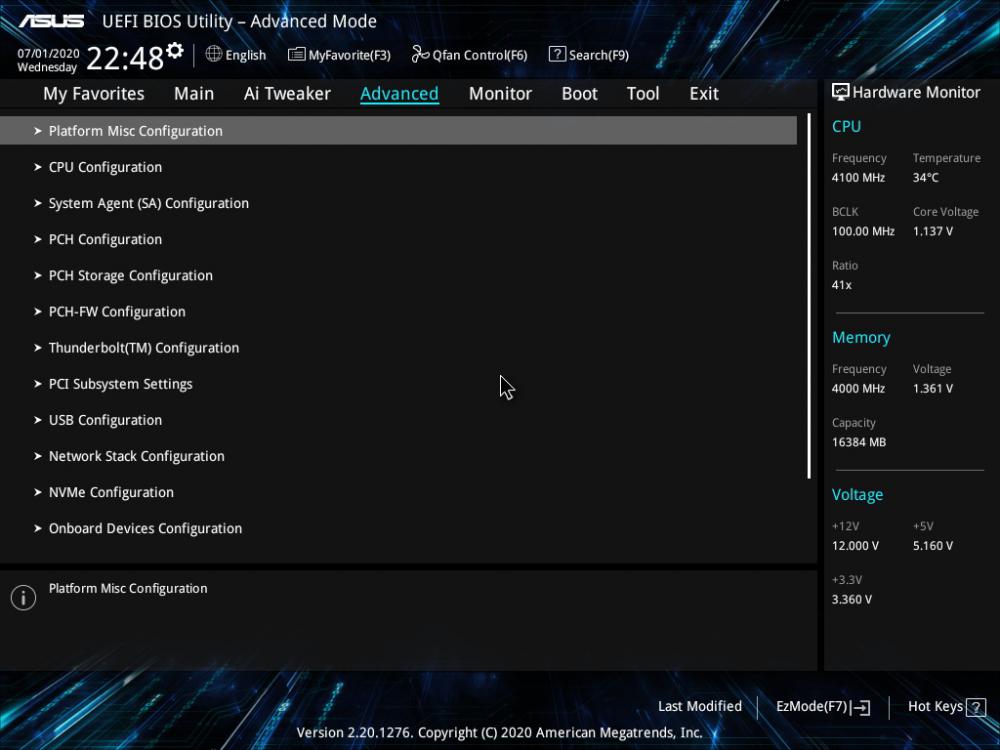Click the +5V value 5.160 V
This screenshot has width=1000, height=750.
click(x=932, y=546)
